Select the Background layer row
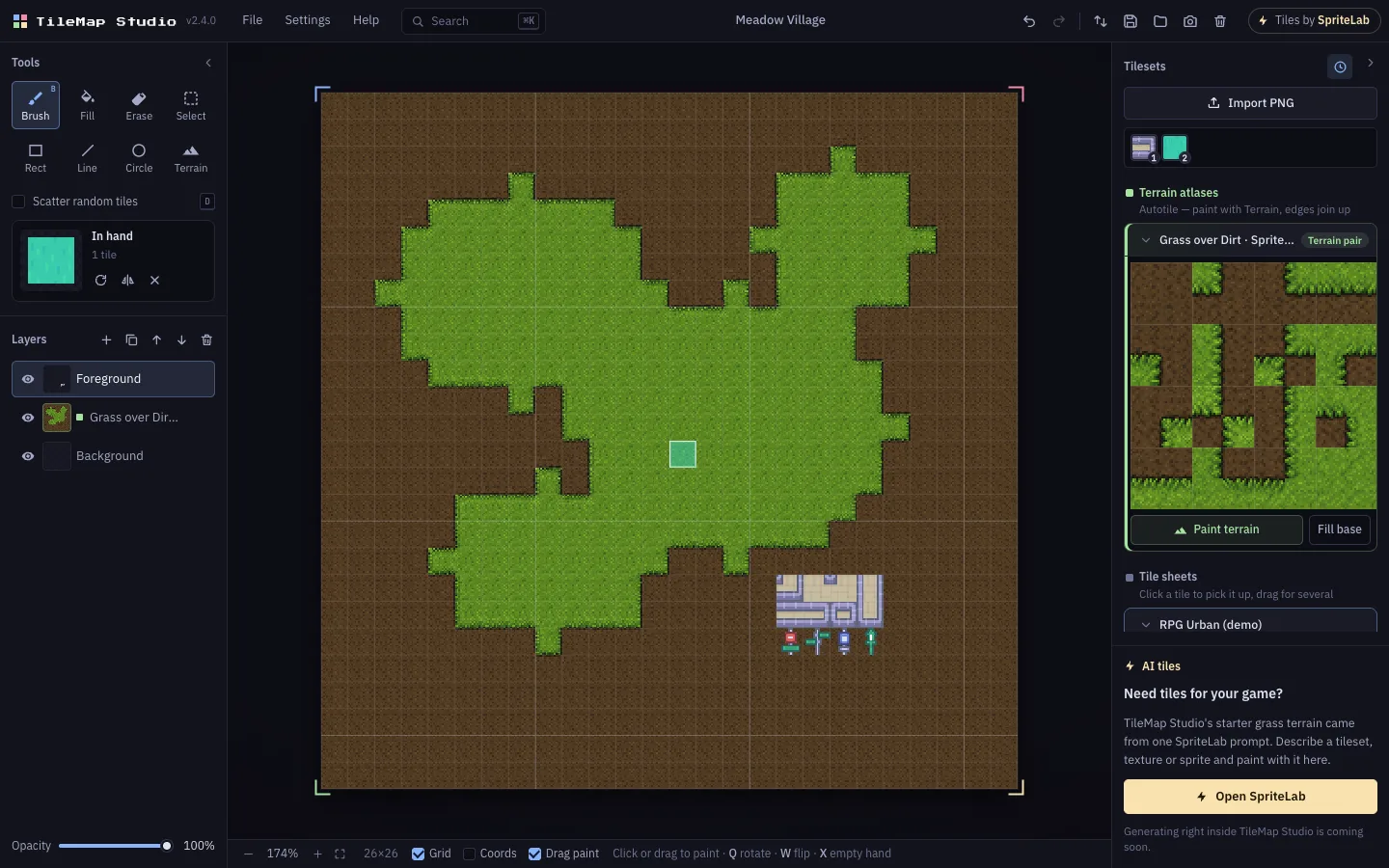The width and height of the screenshot is (1389, 868). (x=113, y=456)
